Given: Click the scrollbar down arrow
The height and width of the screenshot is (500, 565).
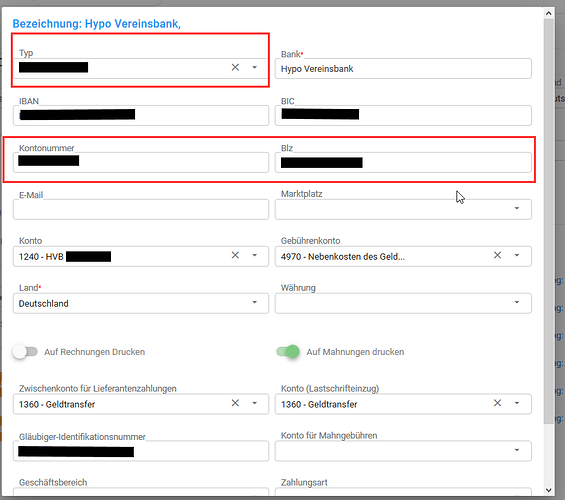Looking at the screenshot, I should click(548, 490).
